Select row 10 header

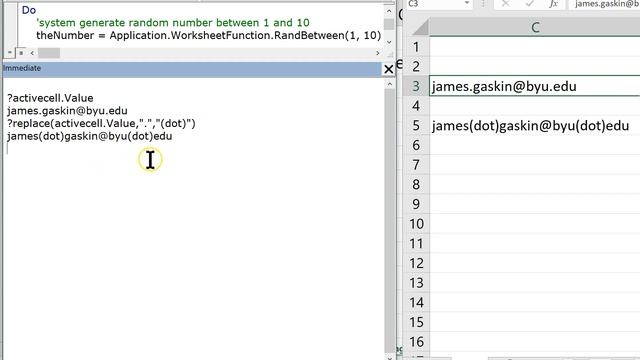point(416,224)
